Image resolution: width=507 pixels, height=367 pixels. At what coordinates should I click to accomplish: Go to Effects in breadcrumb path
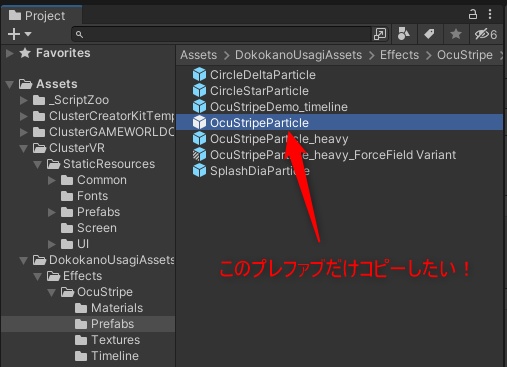pos(399,55)
